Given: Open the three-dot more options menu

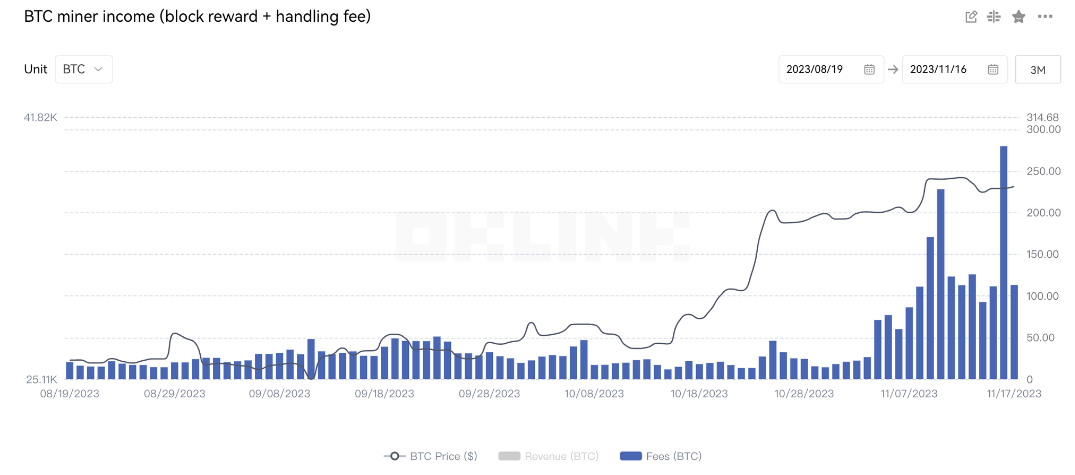Looking at the screenshot, I should (1044, 17).
